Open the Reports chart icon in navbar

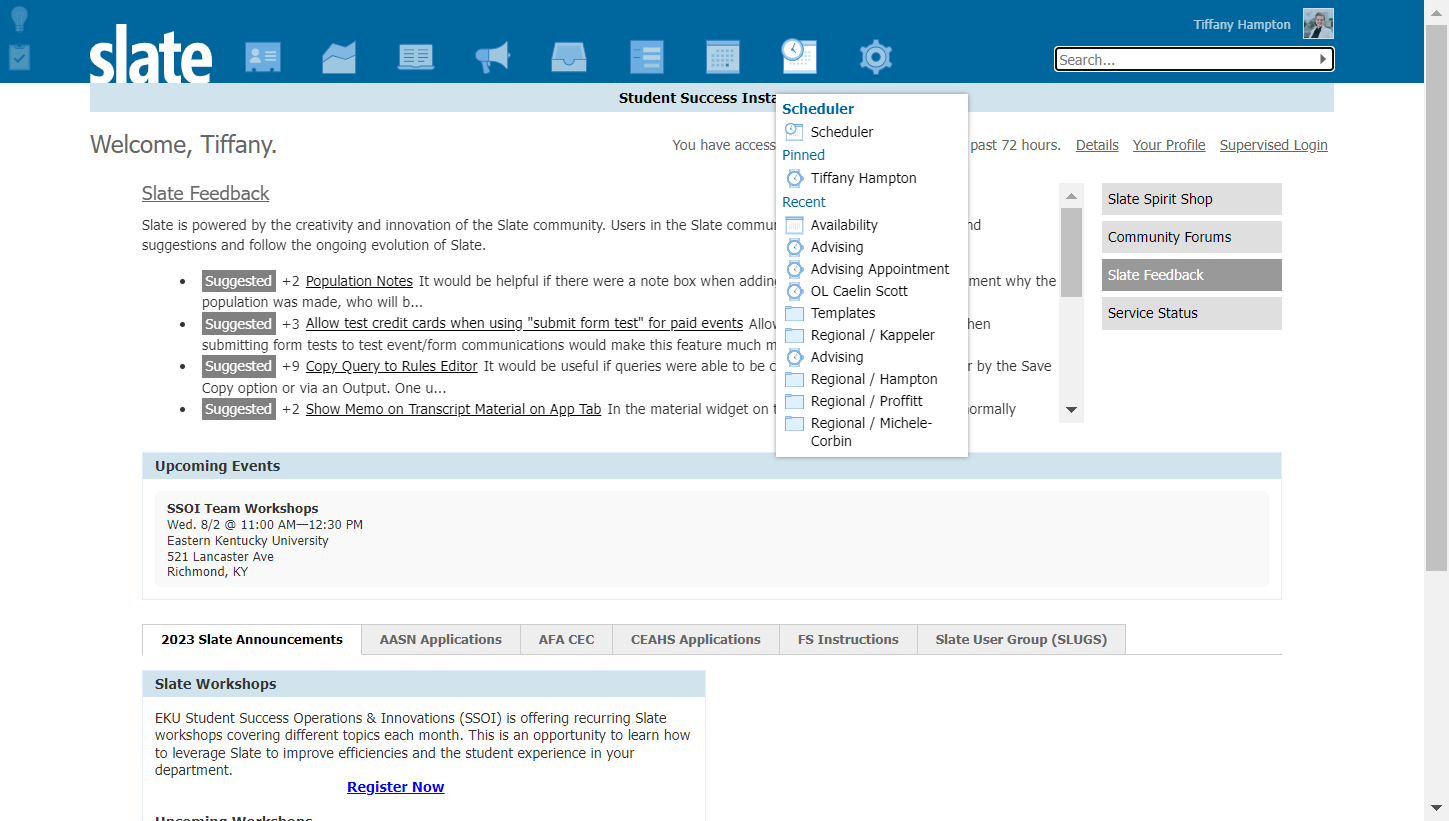tap(339, 57)
